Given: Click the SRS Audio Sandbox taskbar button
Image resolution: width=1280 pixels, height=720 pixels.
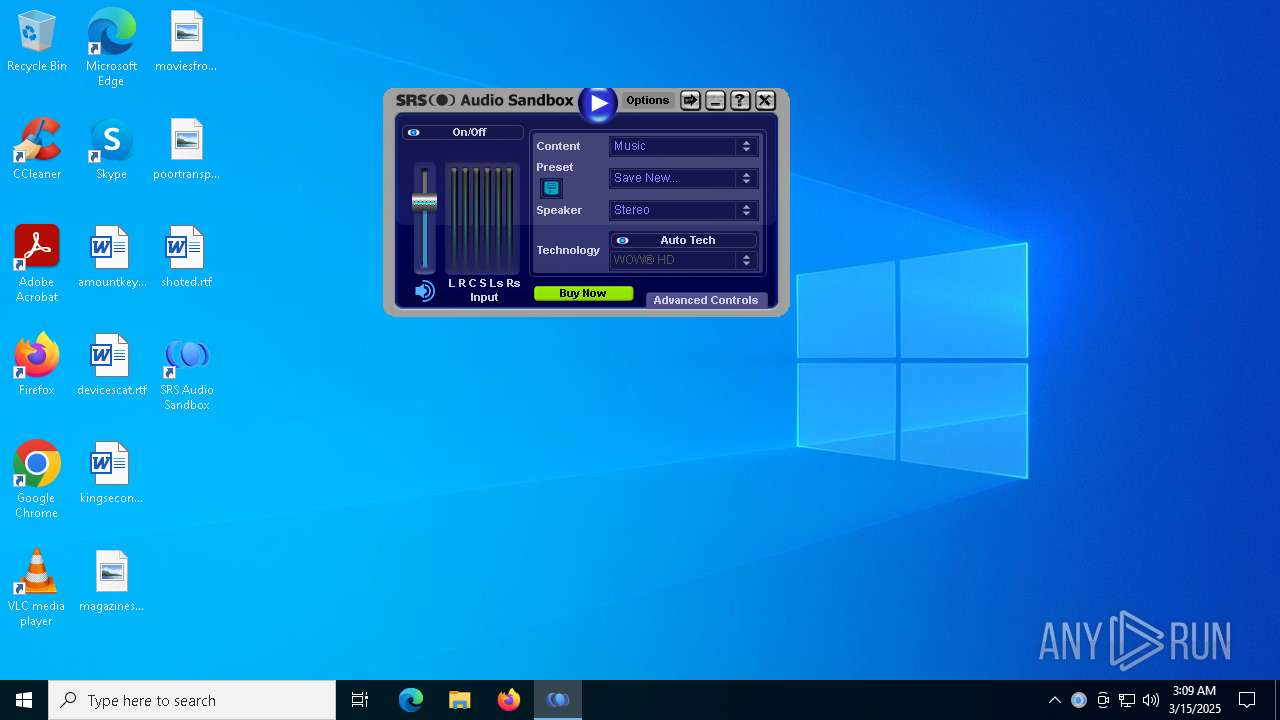Looking at the screenshot, I should click(558, 700).
